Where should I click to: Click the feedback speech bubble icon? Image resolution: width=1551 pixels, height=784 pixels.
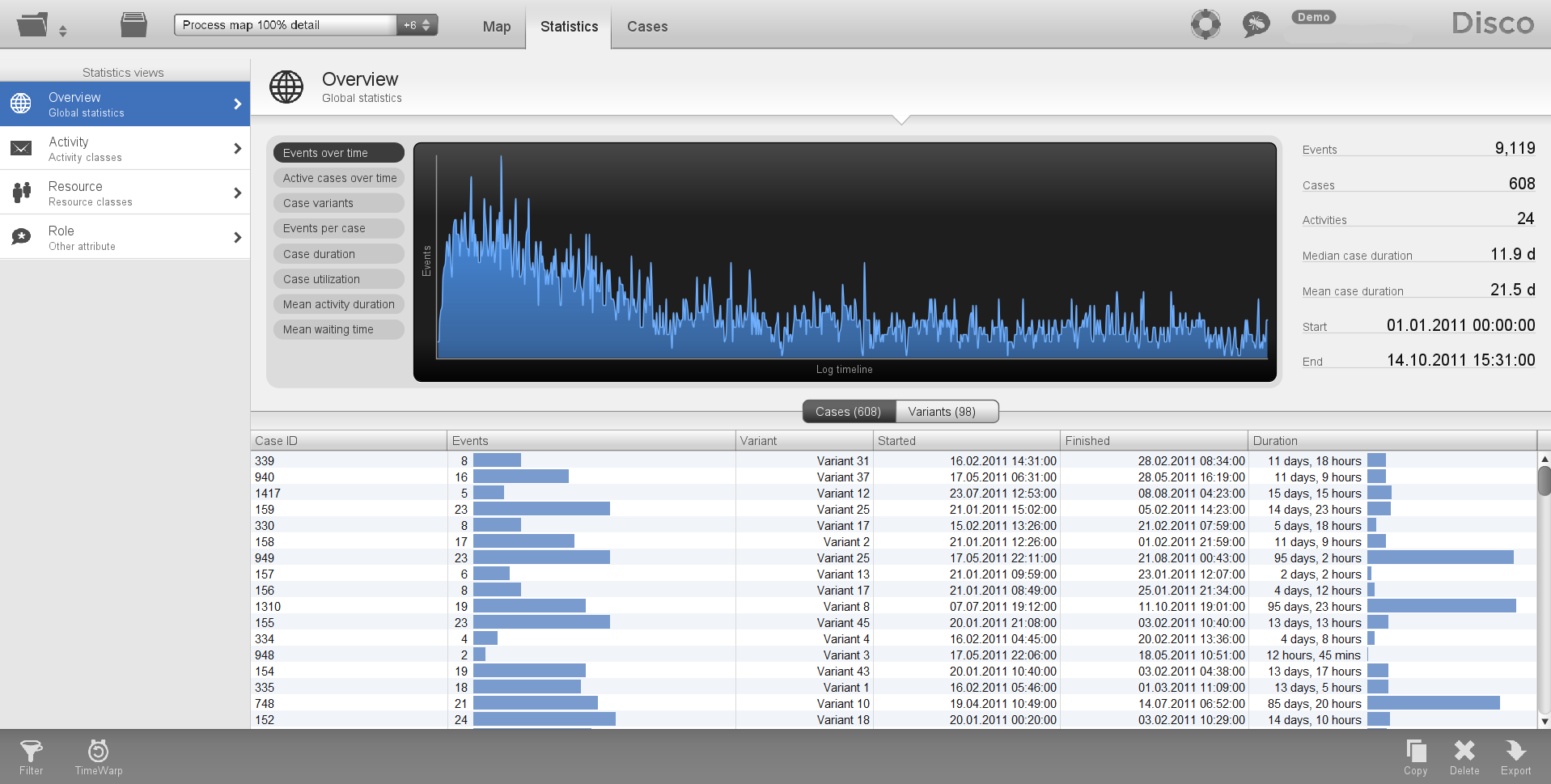[1255, 24]
